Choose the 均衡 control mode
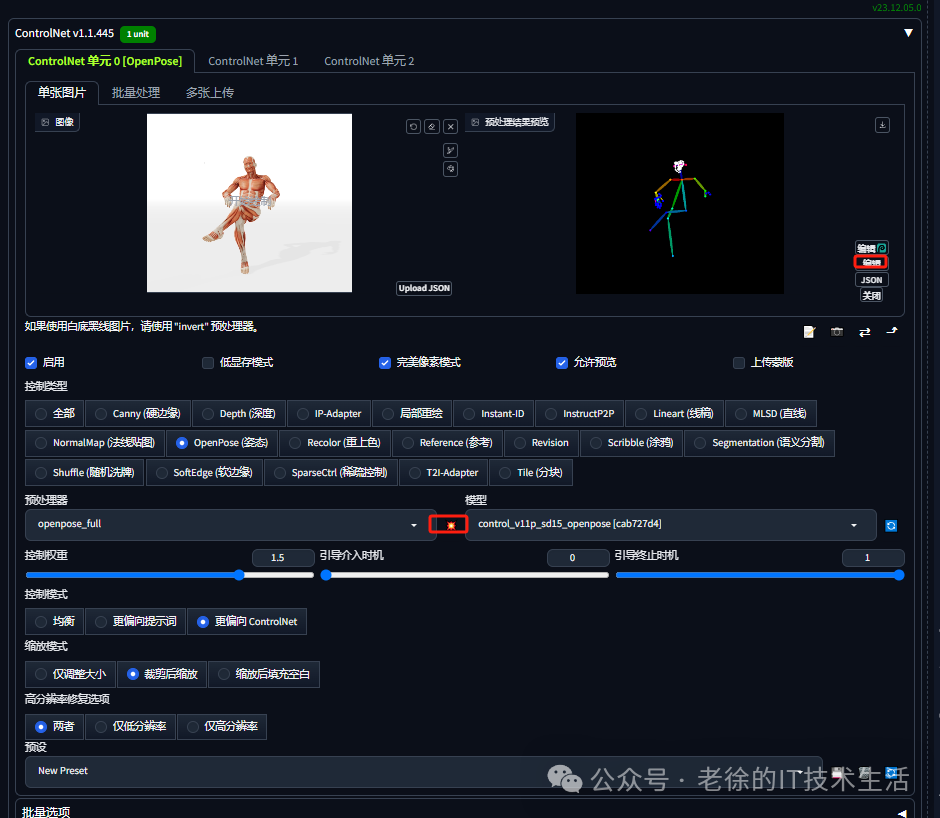This screenshot has width=940, height=818. click(x=55, y=621)
